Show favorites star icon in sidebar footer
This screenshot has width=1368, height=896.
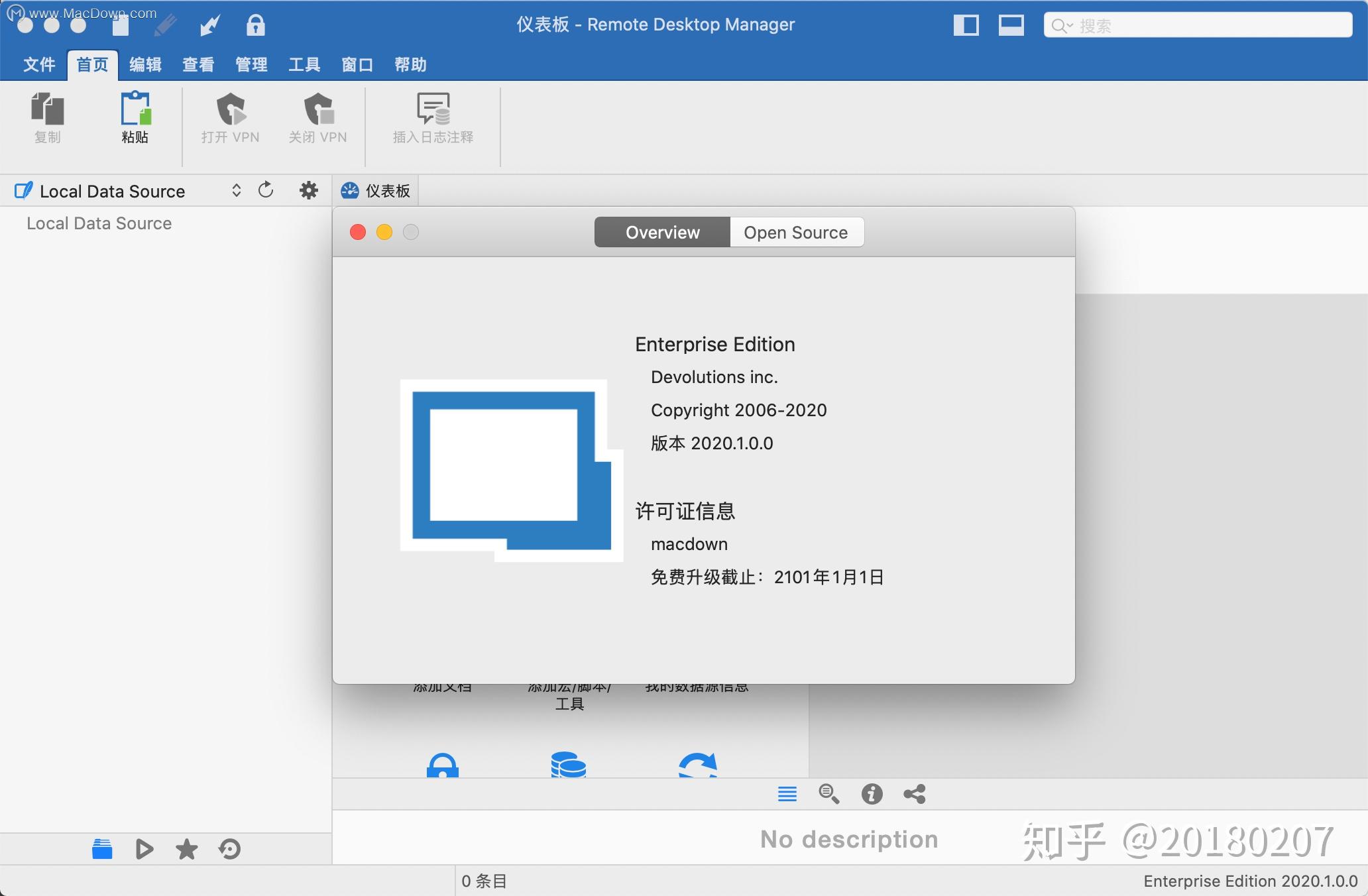pyautogui.click(x=186, y=849)
